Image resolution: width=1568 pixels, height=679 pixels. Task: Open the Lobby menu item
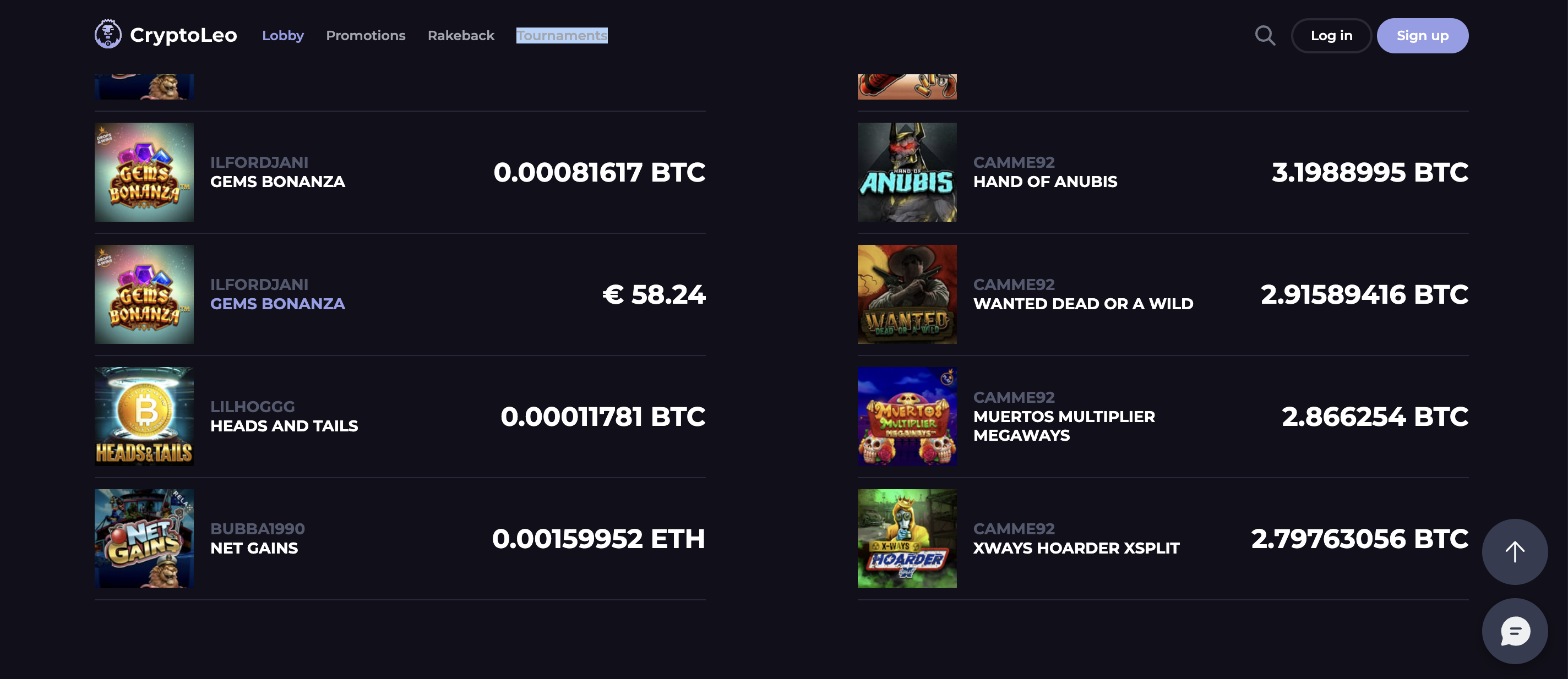tap(282, 35)
